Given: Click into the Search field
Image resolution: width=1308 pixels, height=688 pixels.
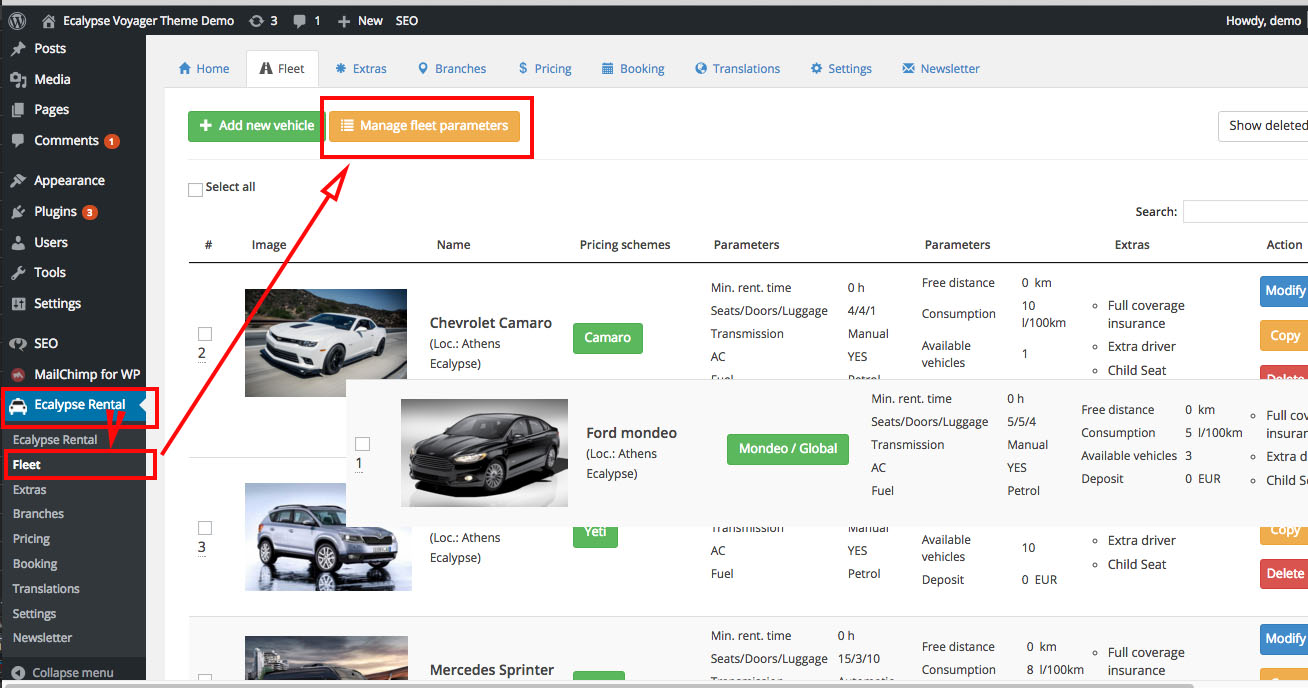Looking at the screenshot, I should click(1245, 212).
